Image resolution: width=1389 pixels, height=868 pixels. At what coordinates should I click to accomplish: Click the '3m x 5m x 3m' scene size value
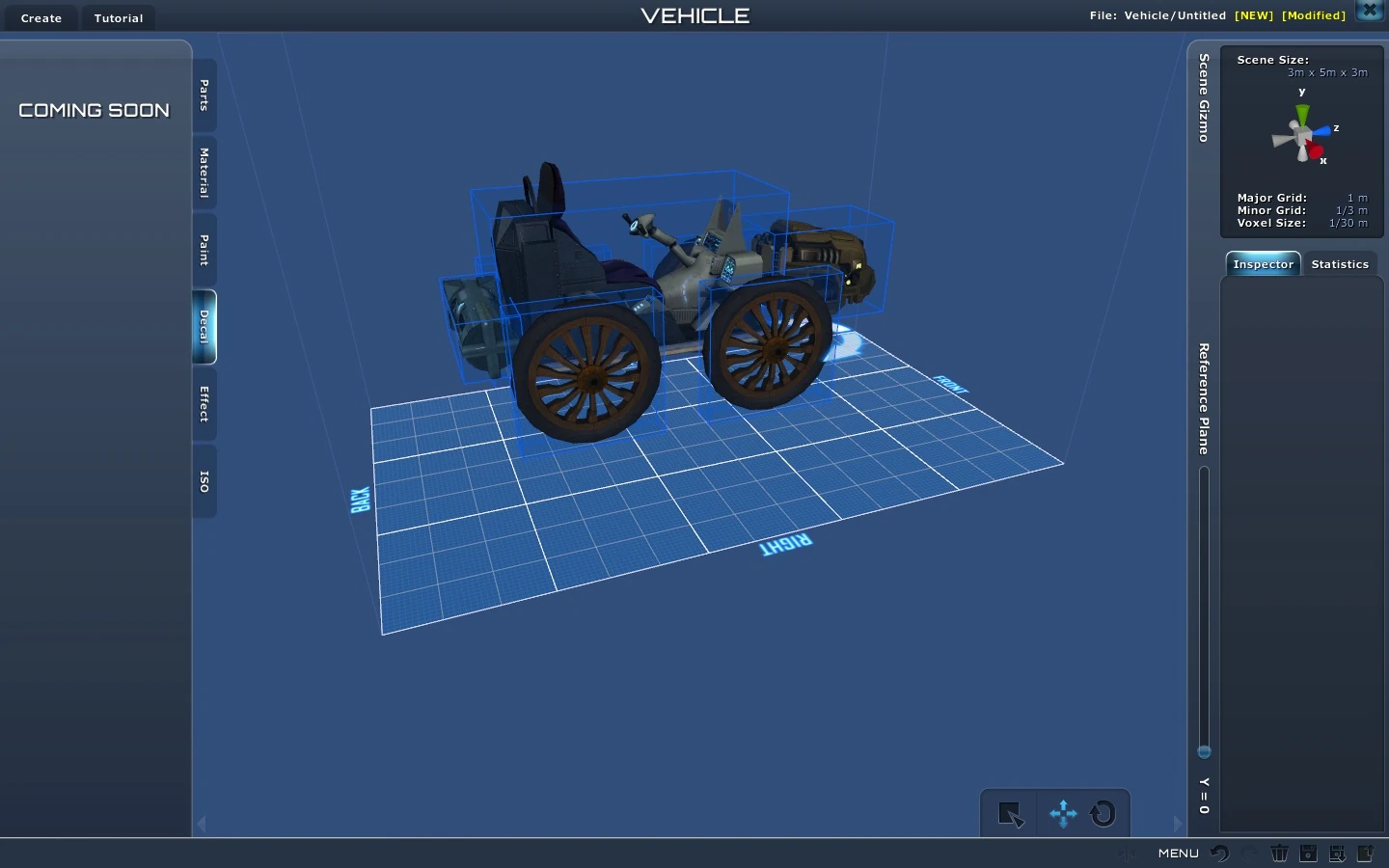pos(1327,72)
